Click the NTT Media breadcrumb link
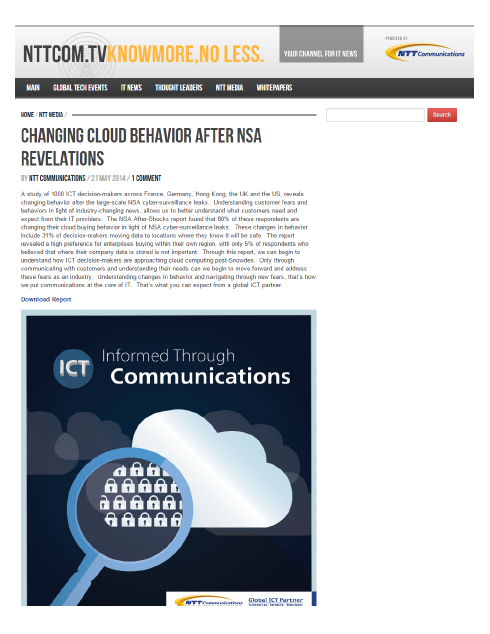The width and height of the screenshot is (490, 634). click(x=51, y=115)
